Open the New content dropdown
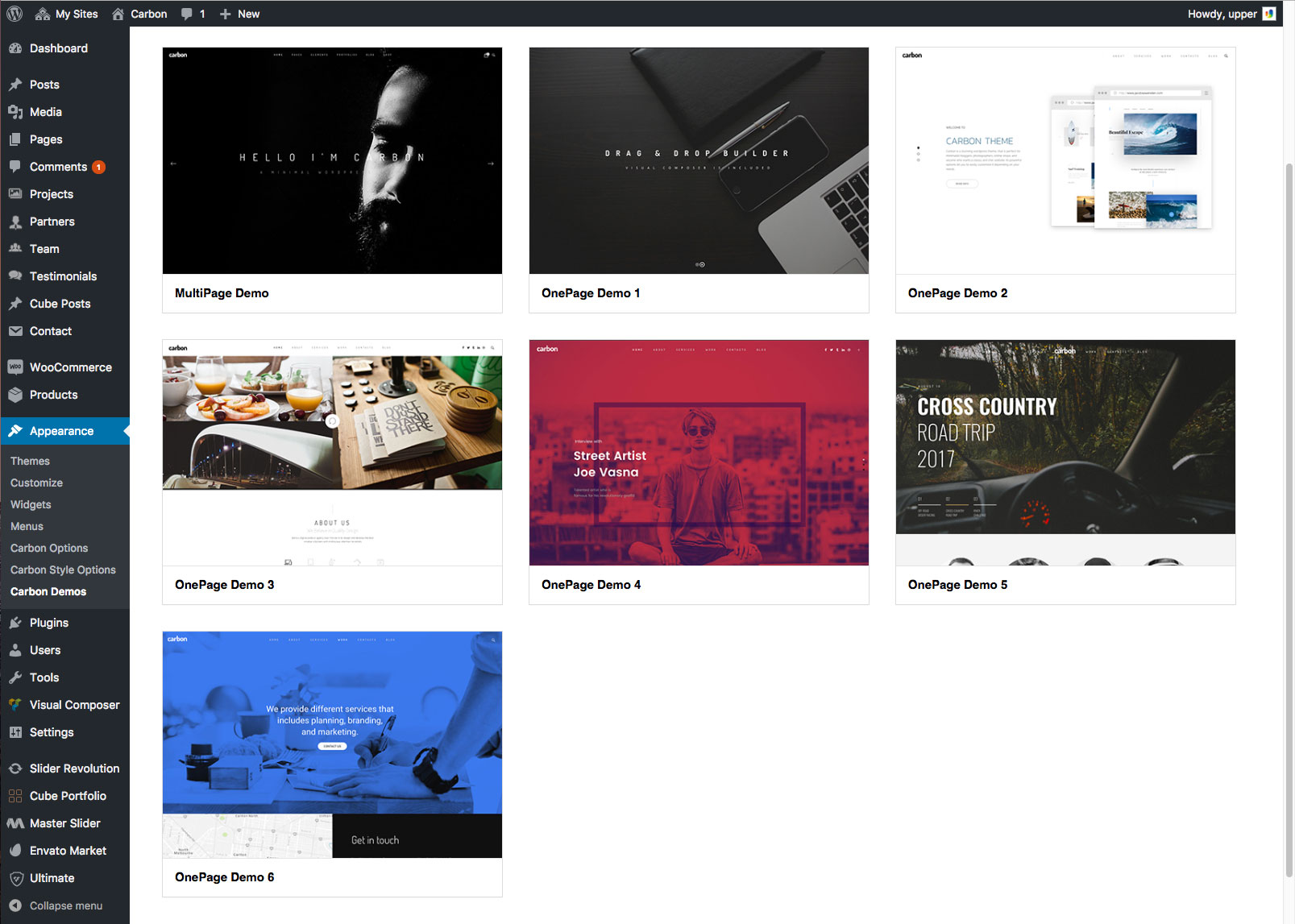1295x924 pixels. pyautogui.click(x=240, y=14)
